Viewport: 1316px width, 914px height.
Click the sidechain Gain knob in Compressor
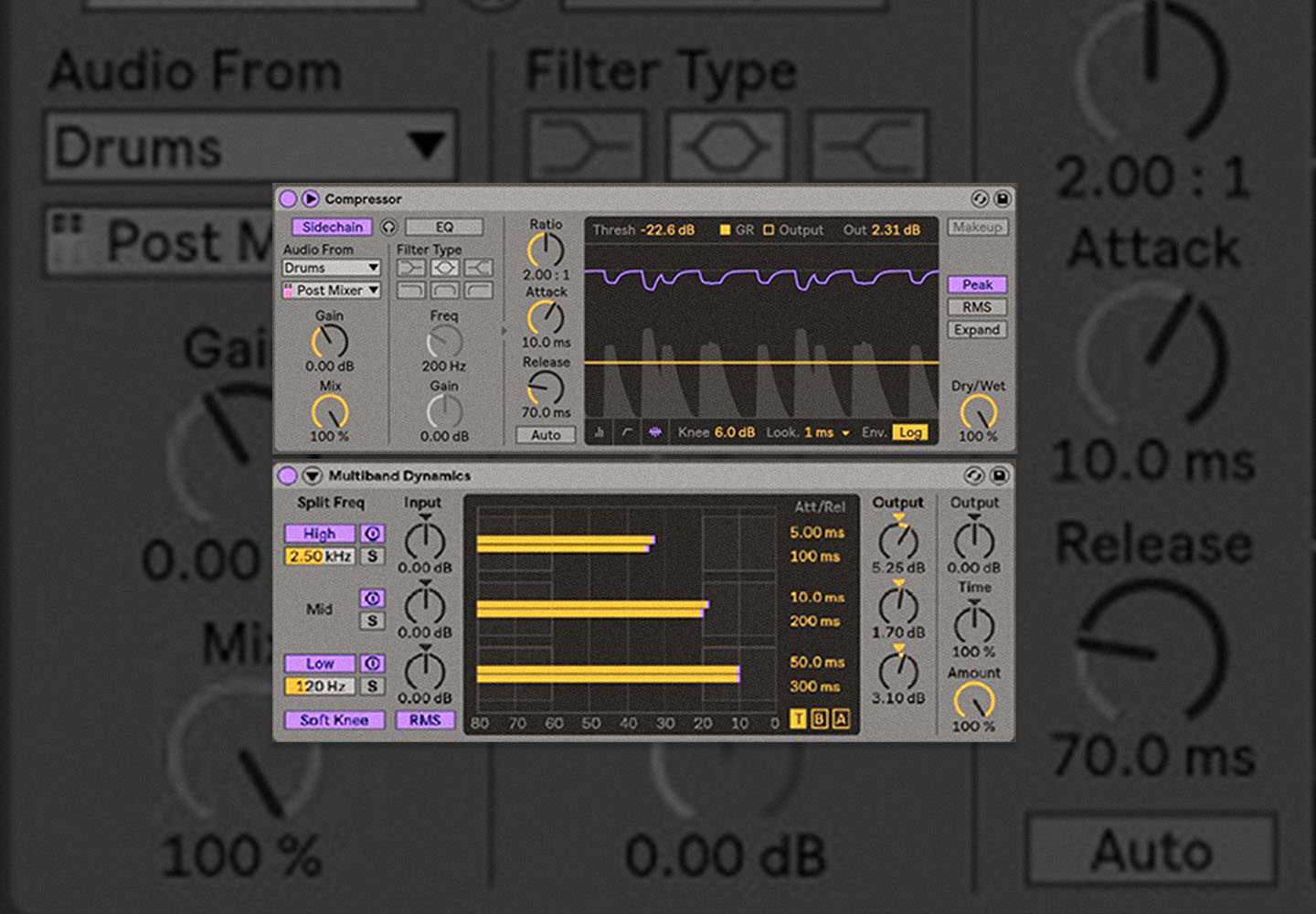330,341
